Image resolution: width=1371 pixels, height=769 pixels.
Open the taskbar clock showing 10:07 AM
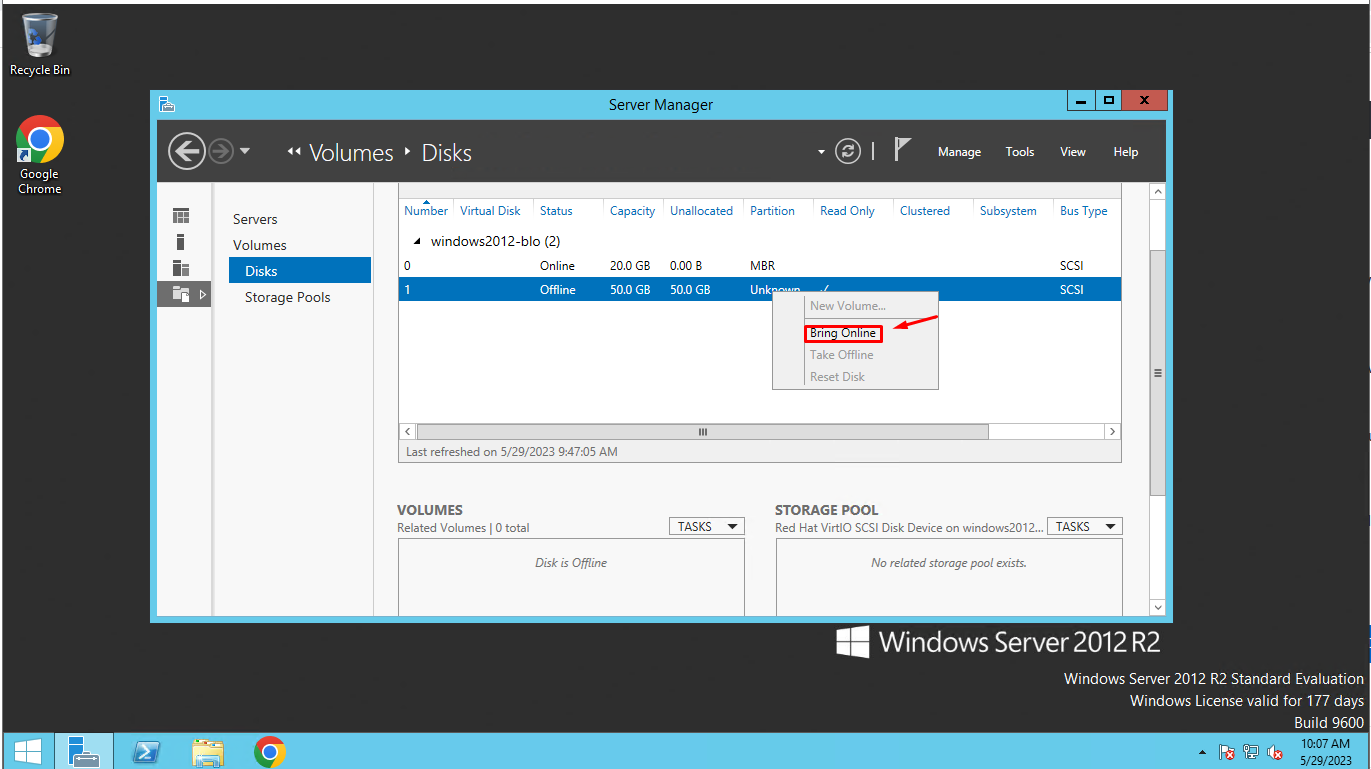[x=1325, y=751]
